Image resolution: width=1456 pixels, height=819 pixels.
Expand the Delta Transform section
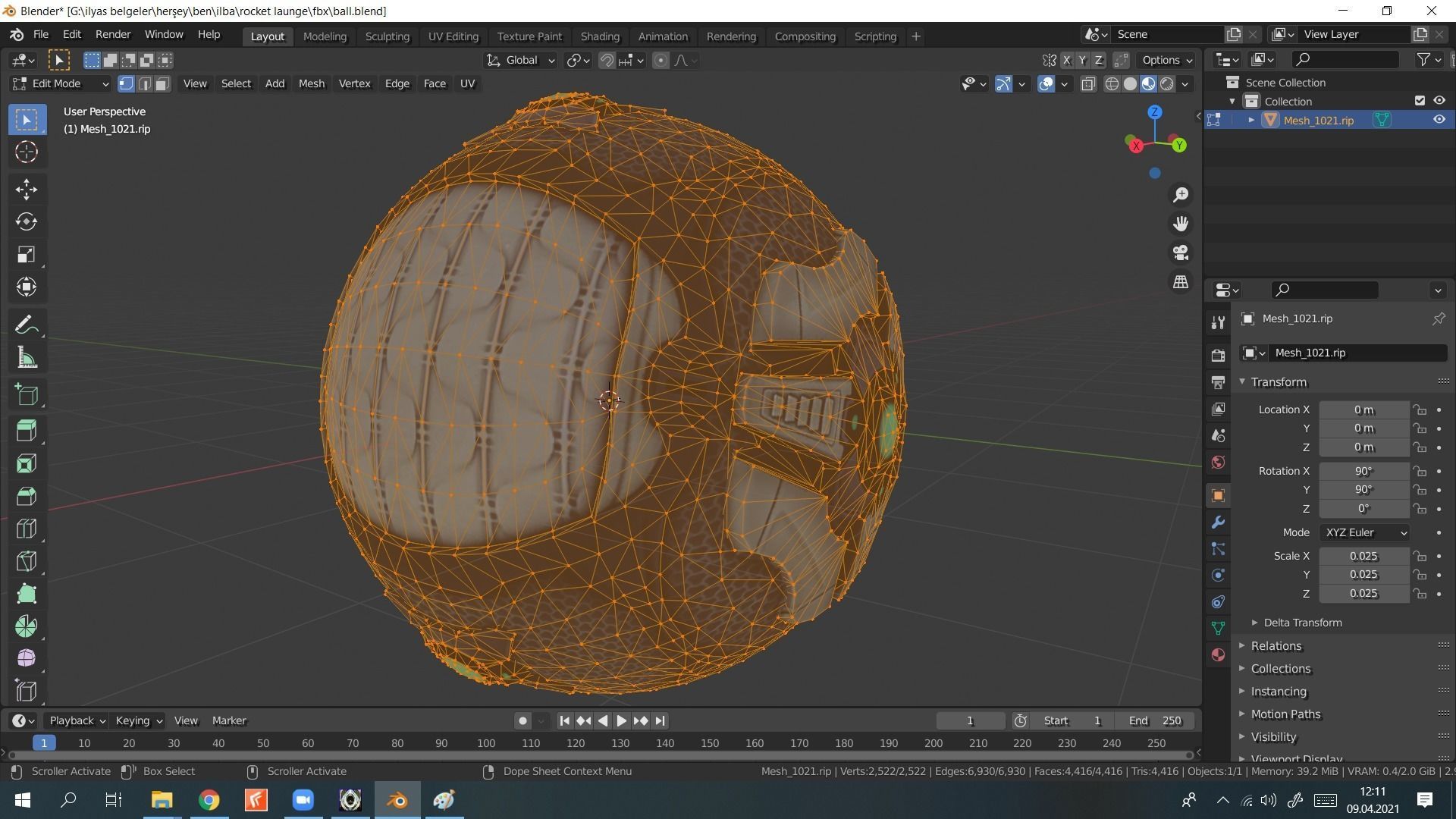pyautogui.click(x=1302, y=623)
